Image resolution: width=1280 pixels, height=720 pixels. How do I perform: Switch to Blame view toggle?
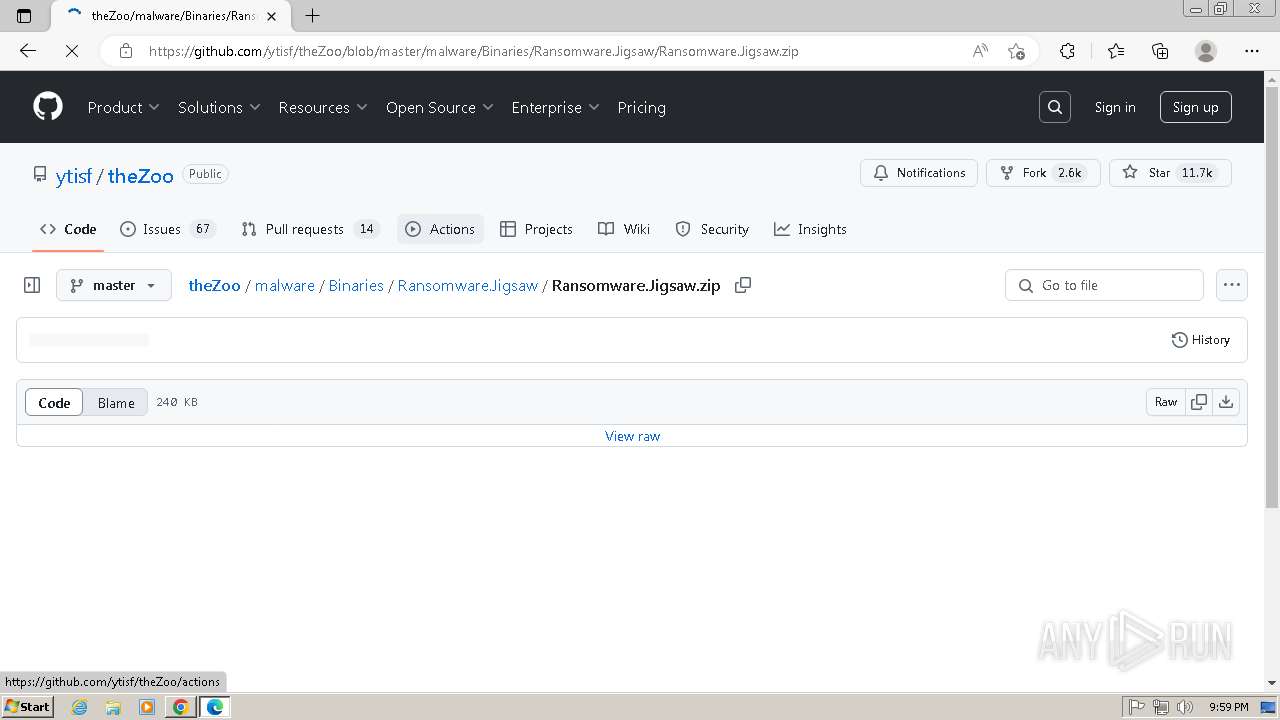(116, 402)
